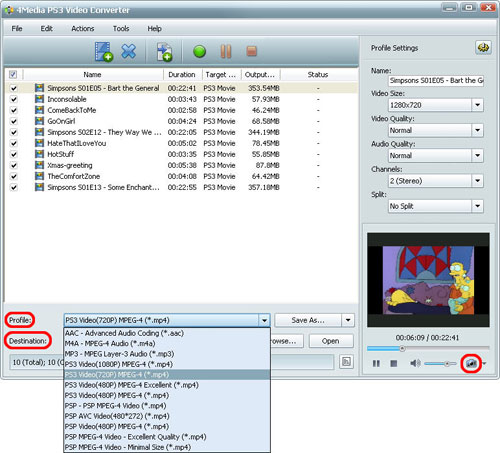Uncheck the HateThatILoveYou file checkbox
500x453 pixels.
13,143
